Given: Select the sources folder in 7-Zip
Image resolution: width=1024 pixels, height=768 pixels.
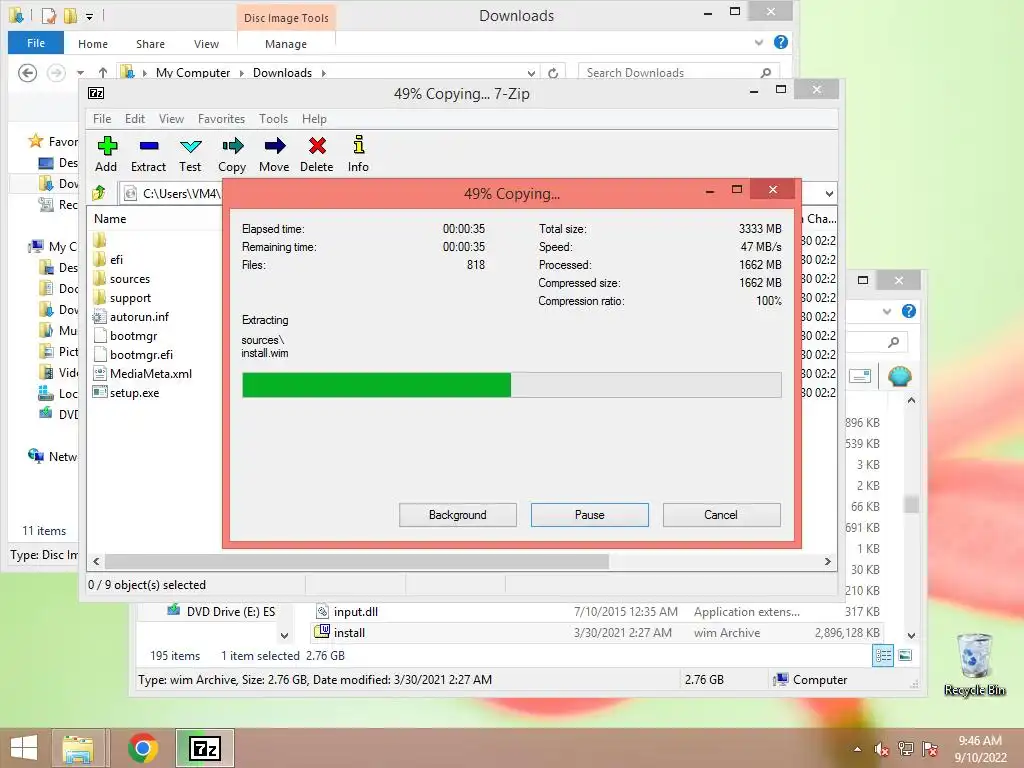Looking at the screenshot, I should click(129, 279).
